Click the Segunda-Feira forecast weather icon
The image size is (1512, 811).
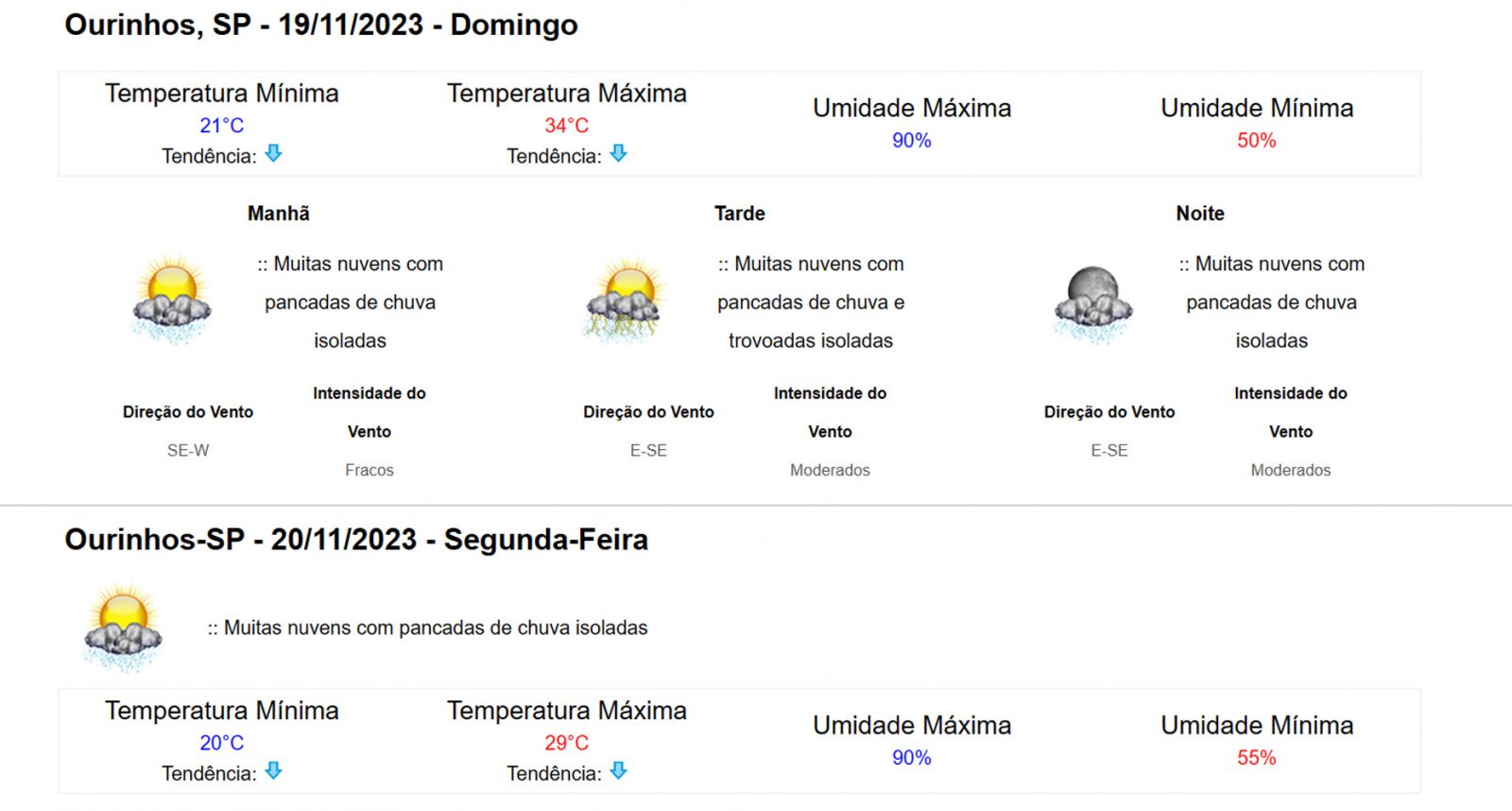point(123,628)
